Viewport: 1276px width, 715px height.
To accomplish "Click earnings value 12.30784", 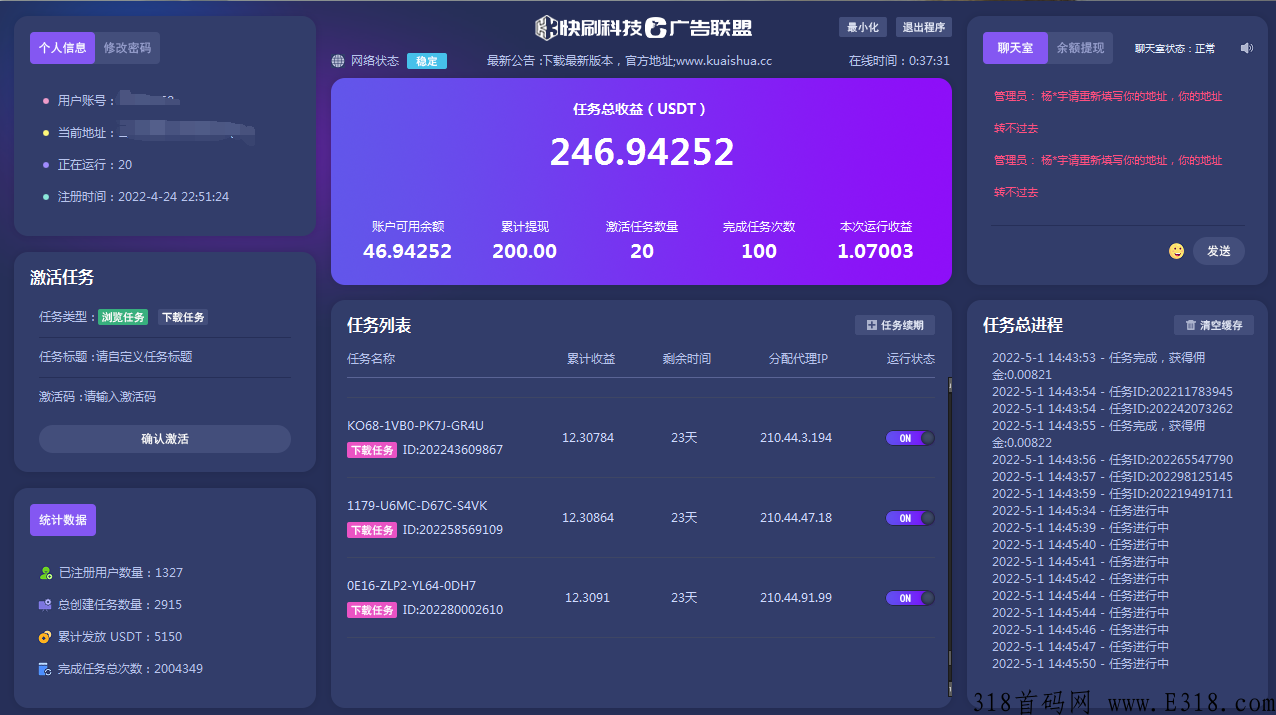I will coord(588,438).
